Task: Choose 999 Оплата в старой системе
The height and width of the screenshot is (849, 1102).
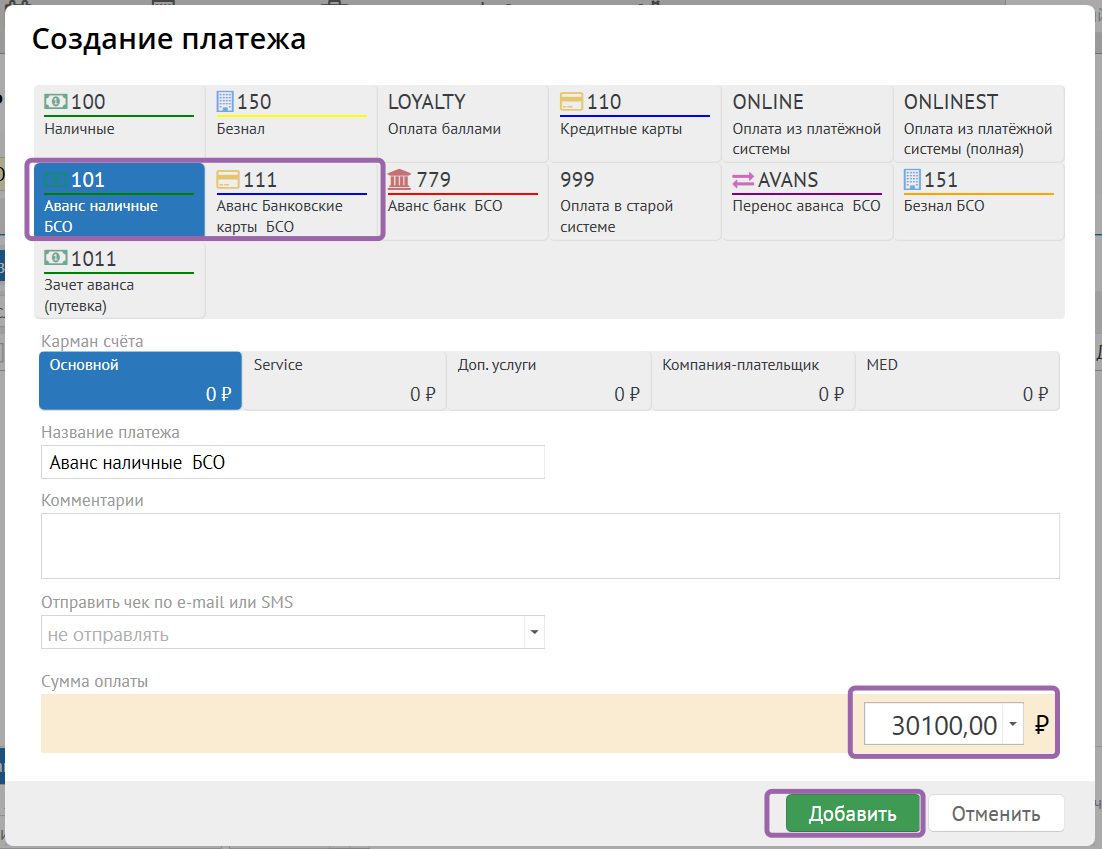Action: point(634,202)
